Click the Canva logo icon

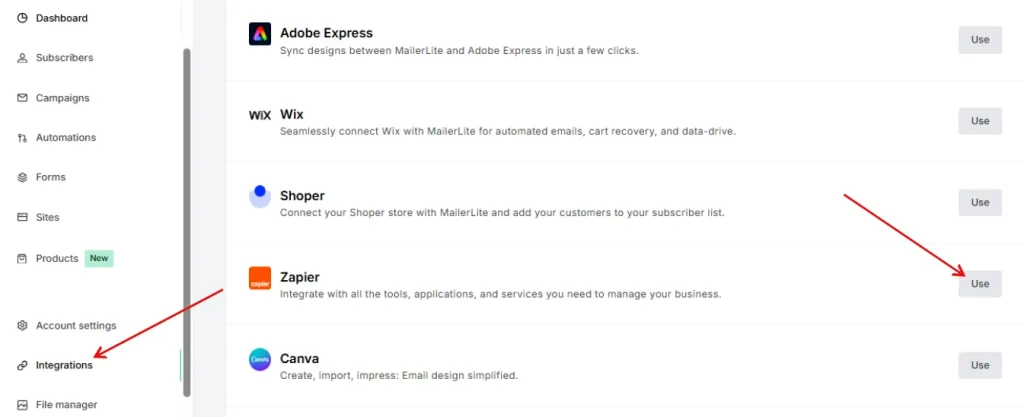coord(260,359)
